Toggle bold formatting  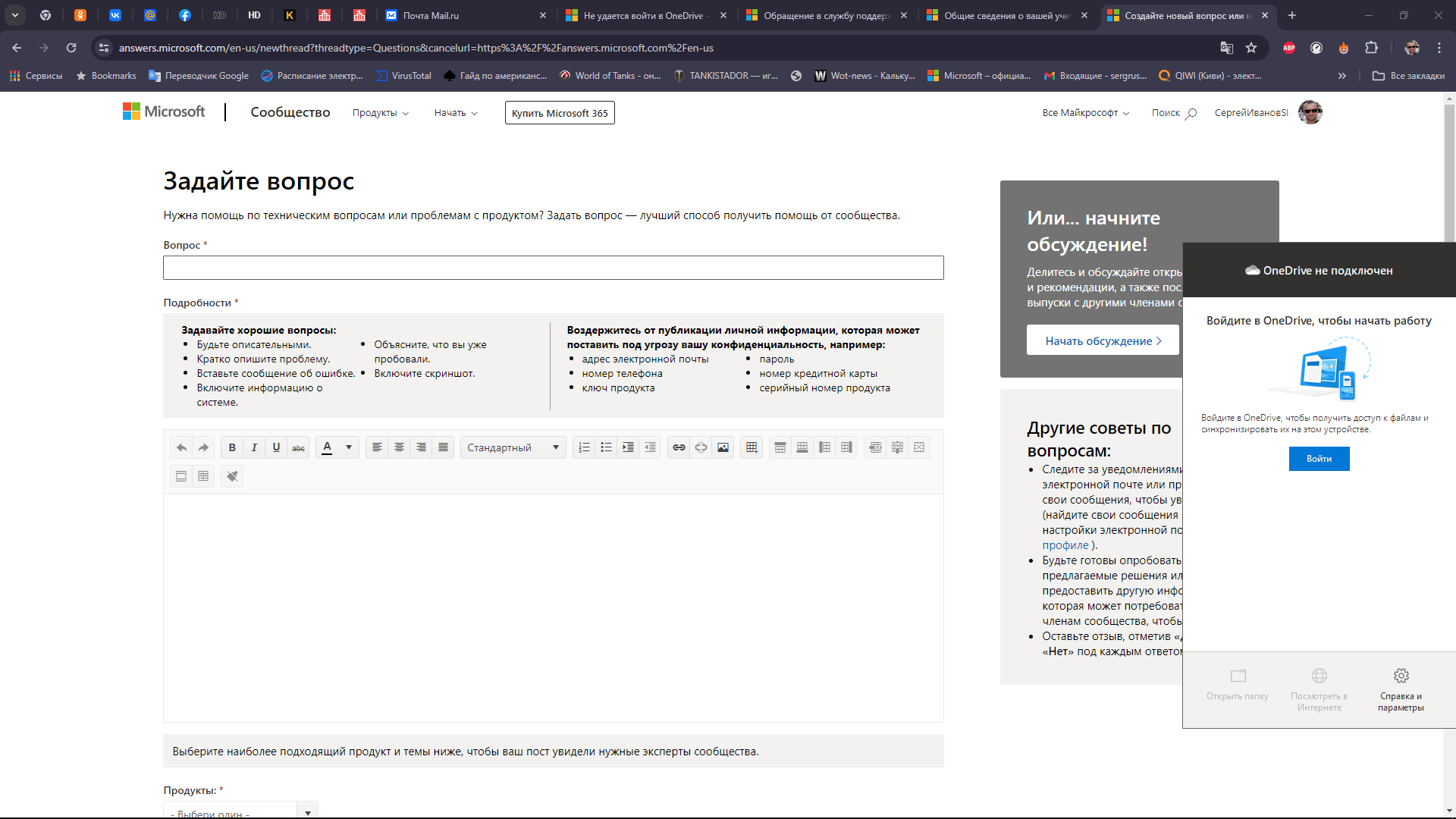(x=232, y=447)
